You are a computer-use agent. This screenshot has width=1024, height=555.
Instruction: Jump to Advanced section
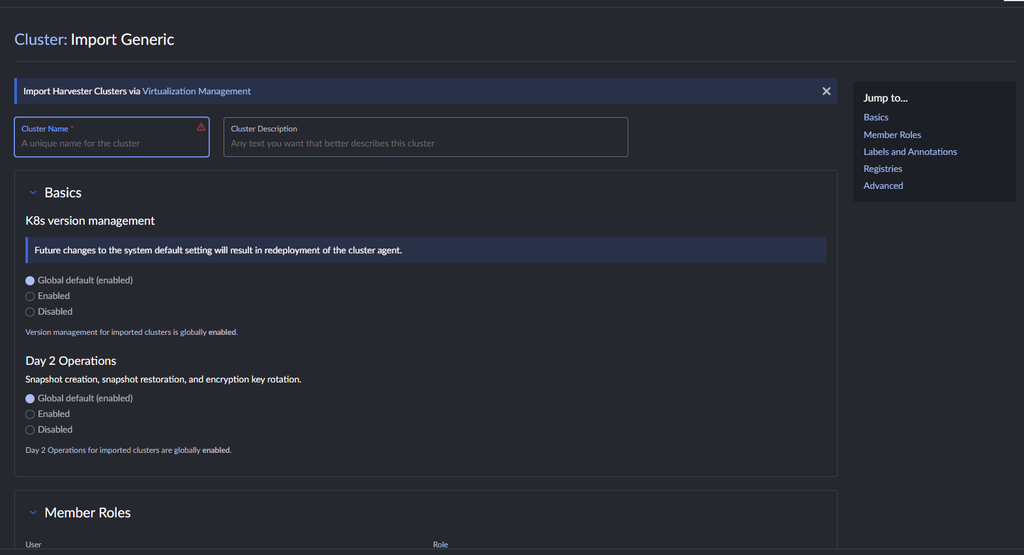(883, 185)
